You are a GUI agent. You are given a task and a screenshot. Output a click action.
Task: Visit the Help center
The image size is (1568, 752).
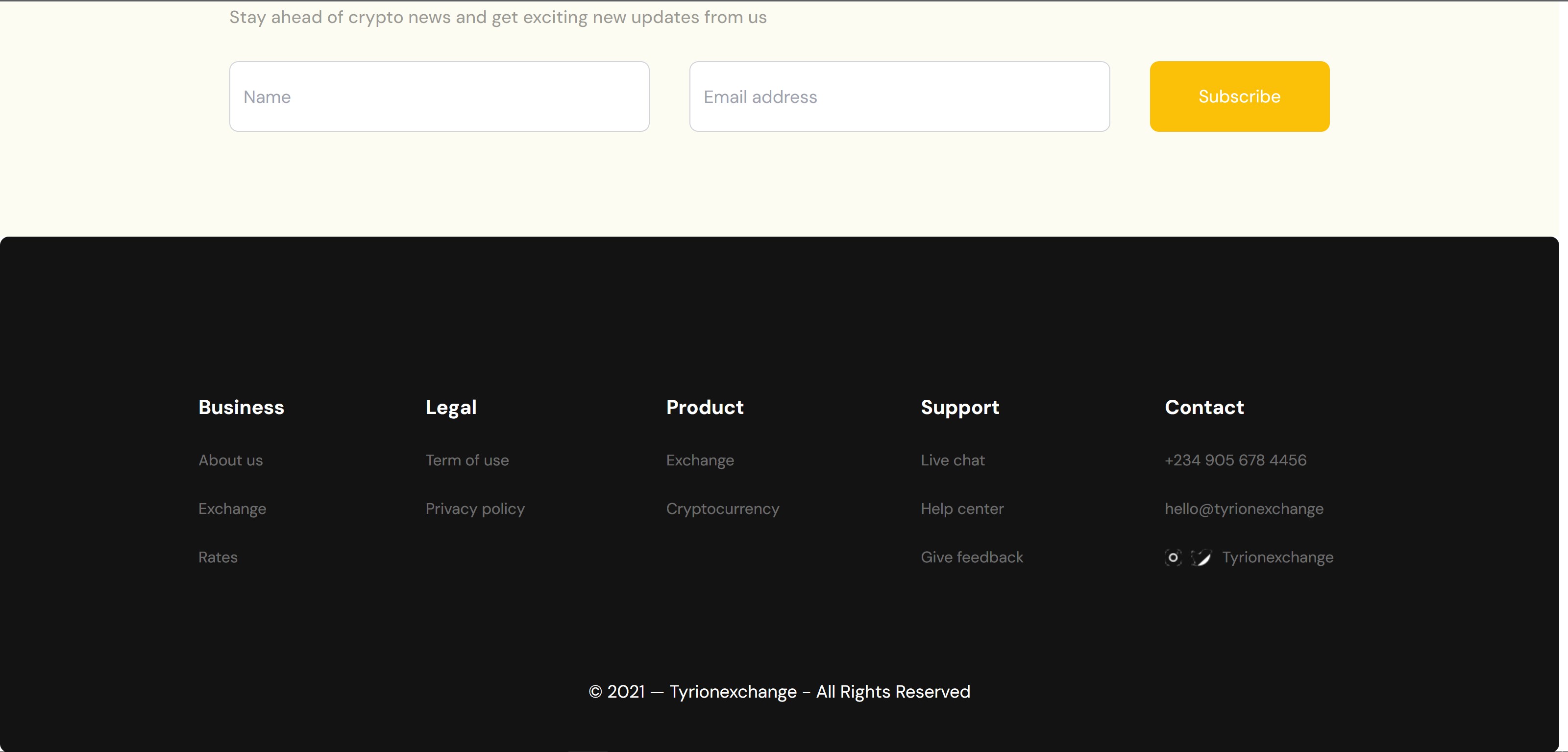[x=962, y=509]
